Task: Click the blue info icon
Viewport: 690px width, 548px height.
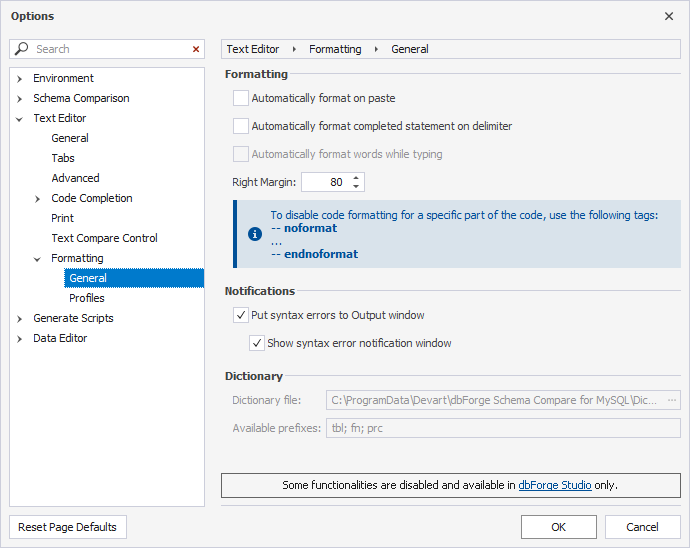Action: pyautogui.click(x=255, y=234)
